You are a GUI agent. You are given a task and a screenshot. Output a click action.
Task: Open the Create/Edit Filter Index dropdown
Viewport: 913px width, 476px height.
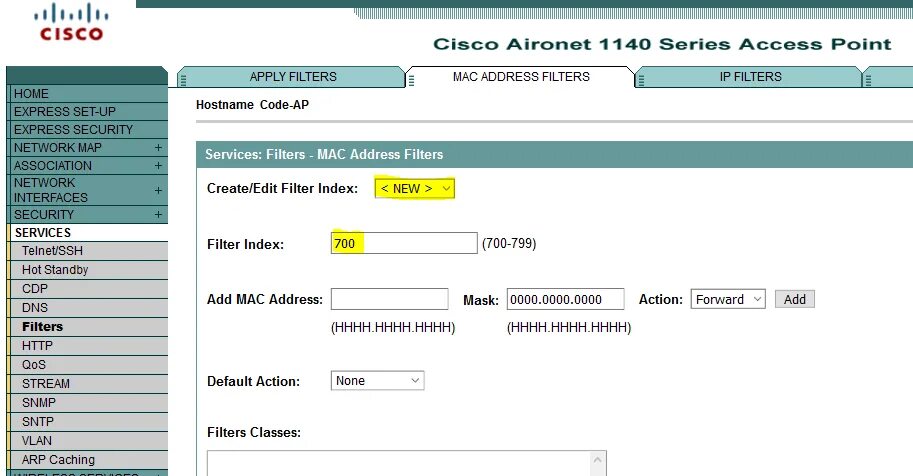point(415,189)
